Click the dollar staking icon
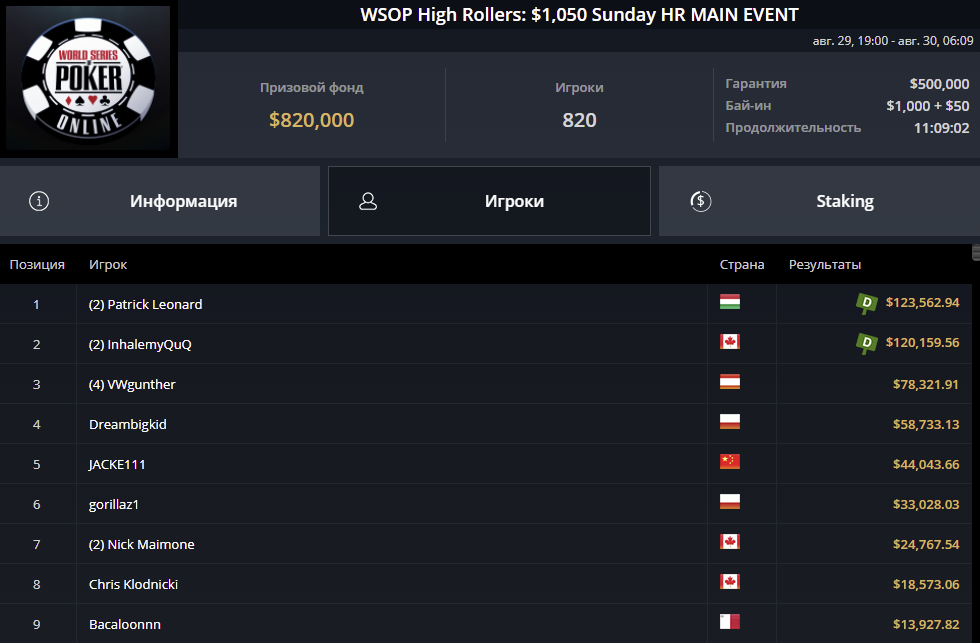 click(x=701, y=201)
